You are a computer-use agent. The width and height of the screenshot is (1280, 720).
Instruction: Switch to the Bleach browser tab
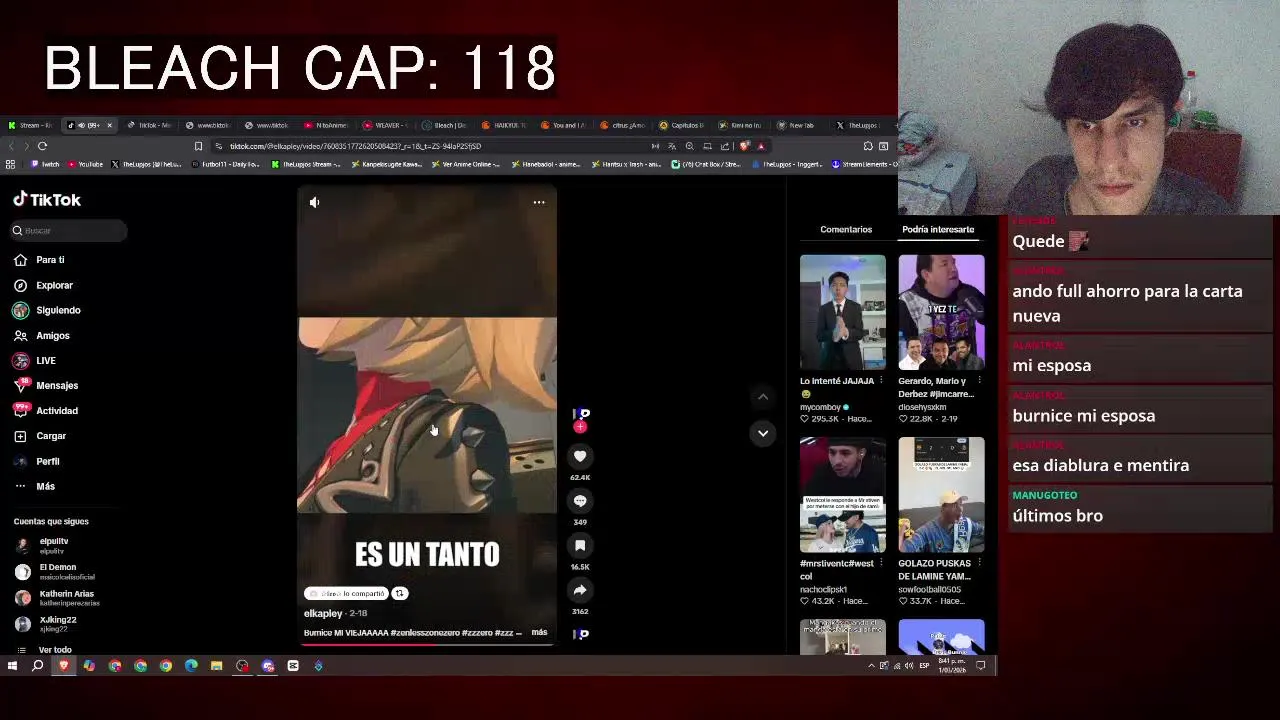444,126
